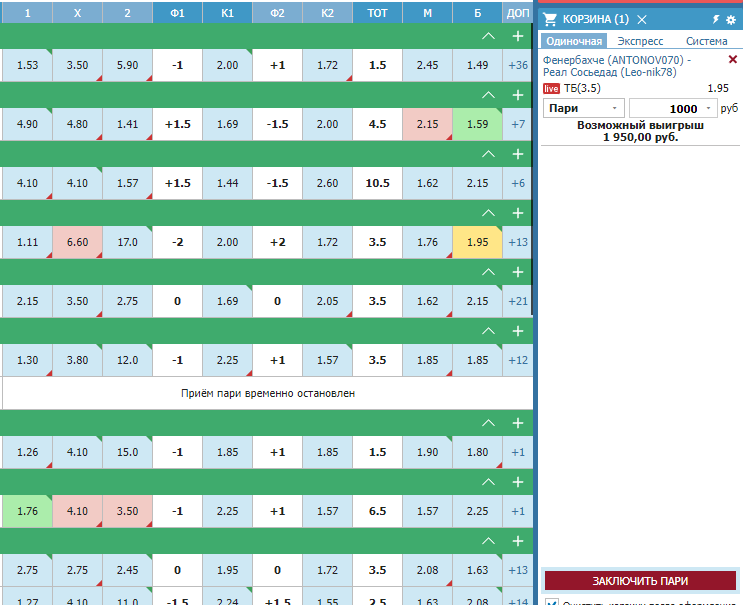Screen dimensions: 743x605
Task: Select the yellow highlighted 1.95 odds cell
Action: 477,242
